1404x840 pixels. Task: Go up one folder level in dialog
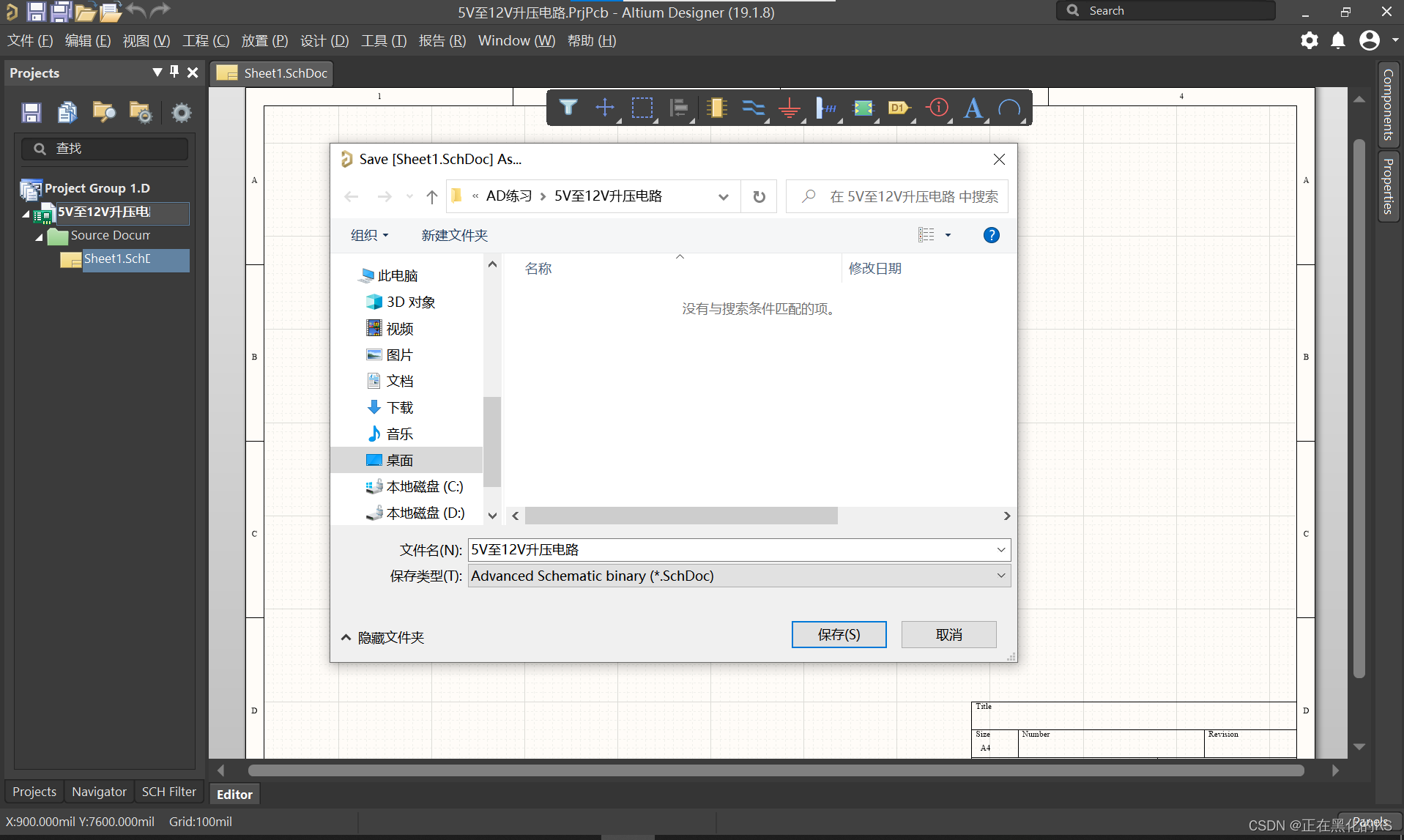pyautogui.click(x=432, y=196)
